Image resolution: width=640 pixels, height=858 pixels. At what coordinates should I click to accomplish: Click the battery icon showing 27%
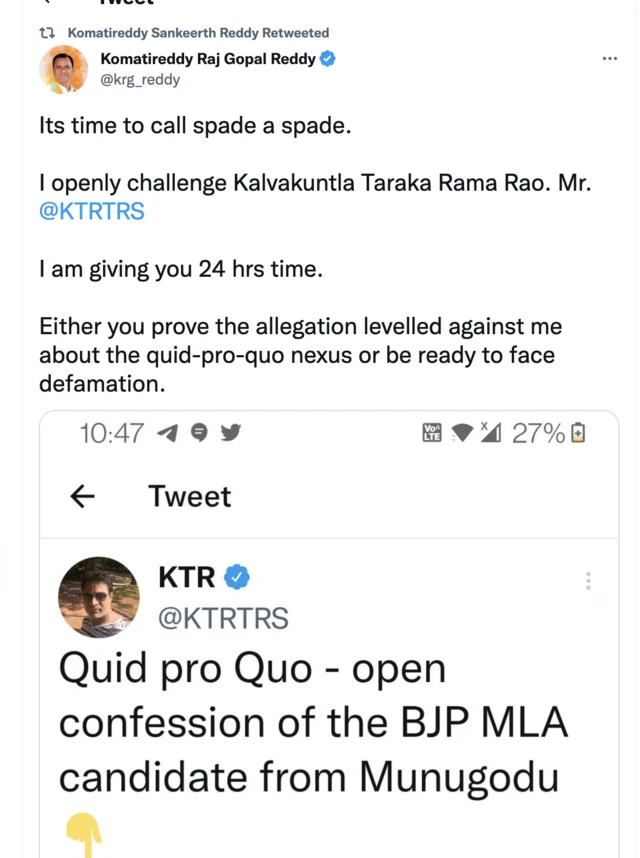coord(578,433)
